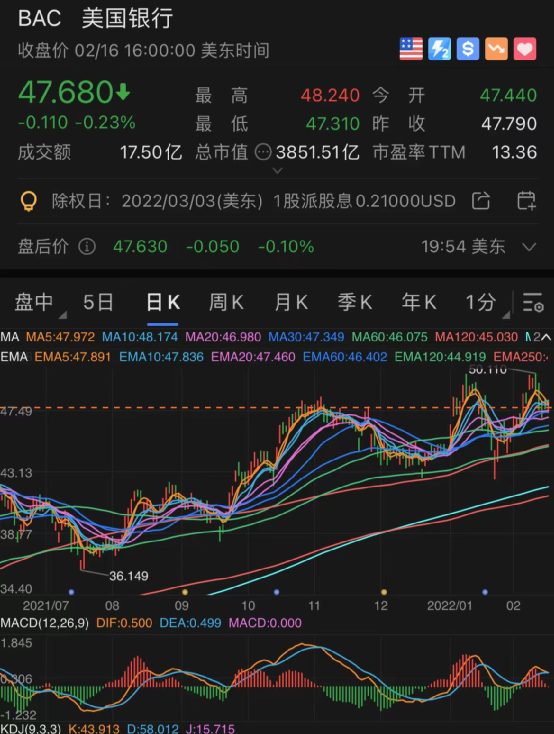The image size is (554, 734).
Task: Tap the pink heart favorite icon
Action: [x=525, y=49]
